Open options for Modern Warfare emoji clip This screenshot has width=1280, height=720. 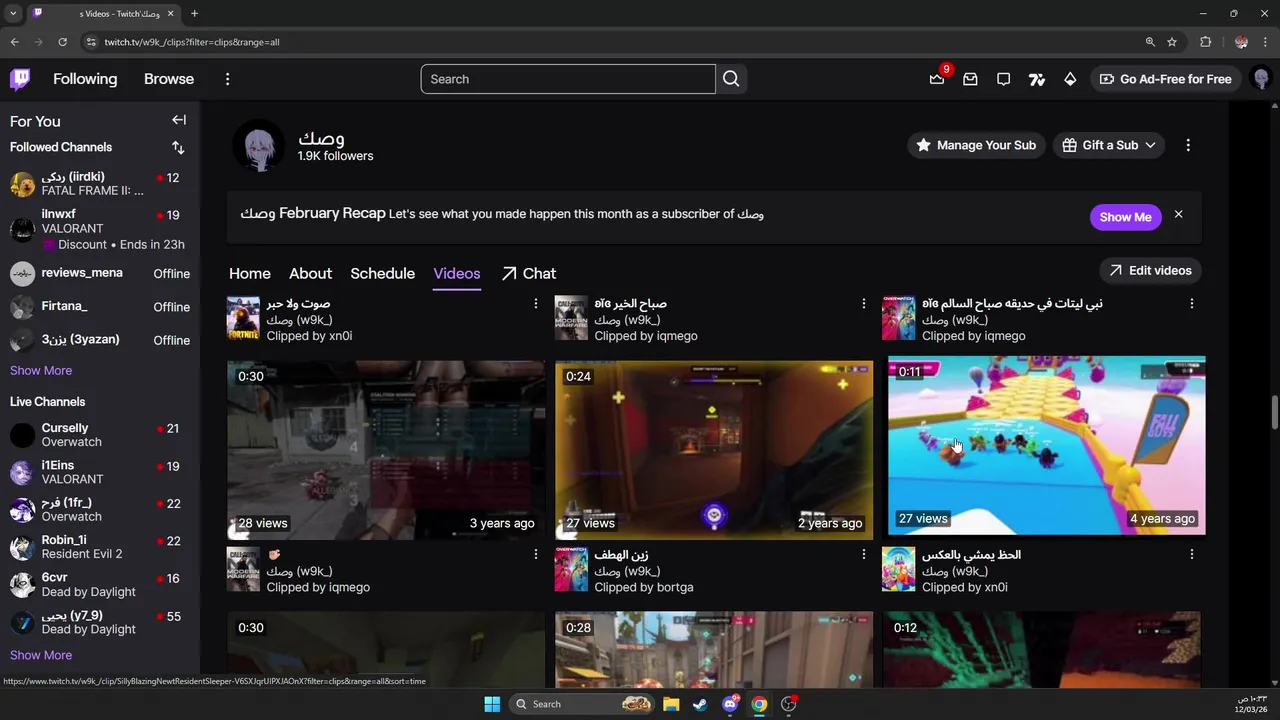[536, 554]
